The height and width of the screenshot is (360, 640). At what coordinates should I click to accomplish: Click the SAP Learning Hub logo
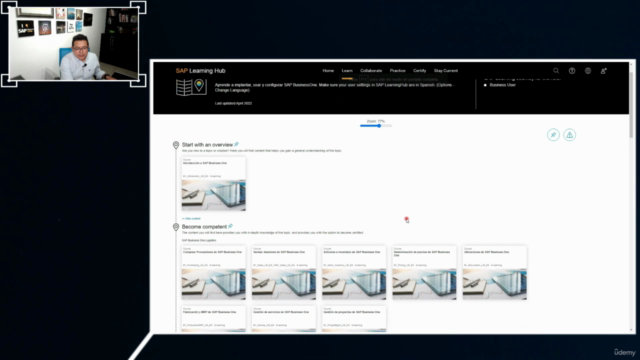(x=200, y=71)
